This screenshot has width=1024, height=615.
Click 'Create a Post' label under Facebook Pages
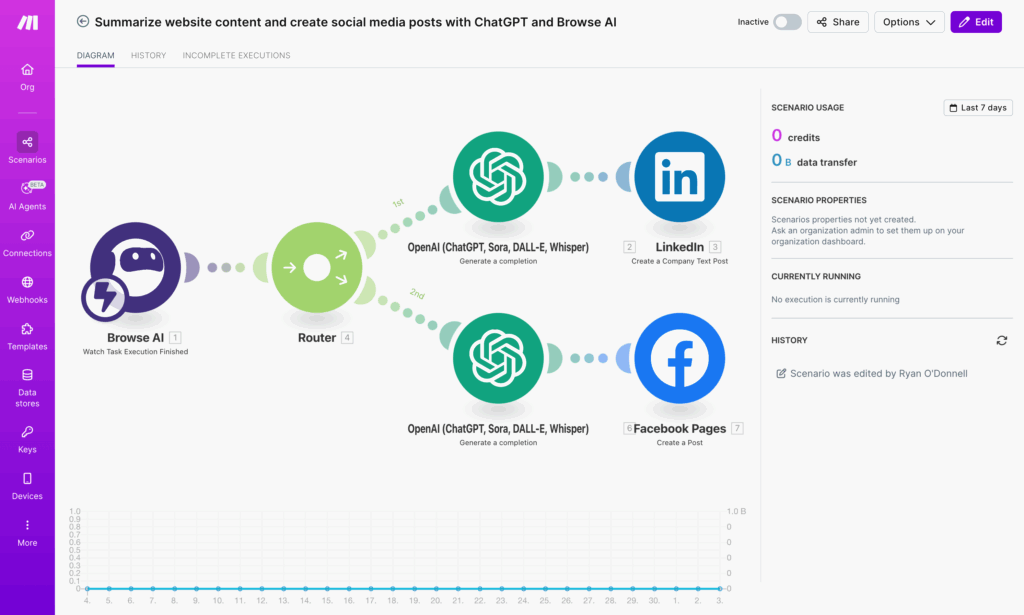tap(680, 443)
